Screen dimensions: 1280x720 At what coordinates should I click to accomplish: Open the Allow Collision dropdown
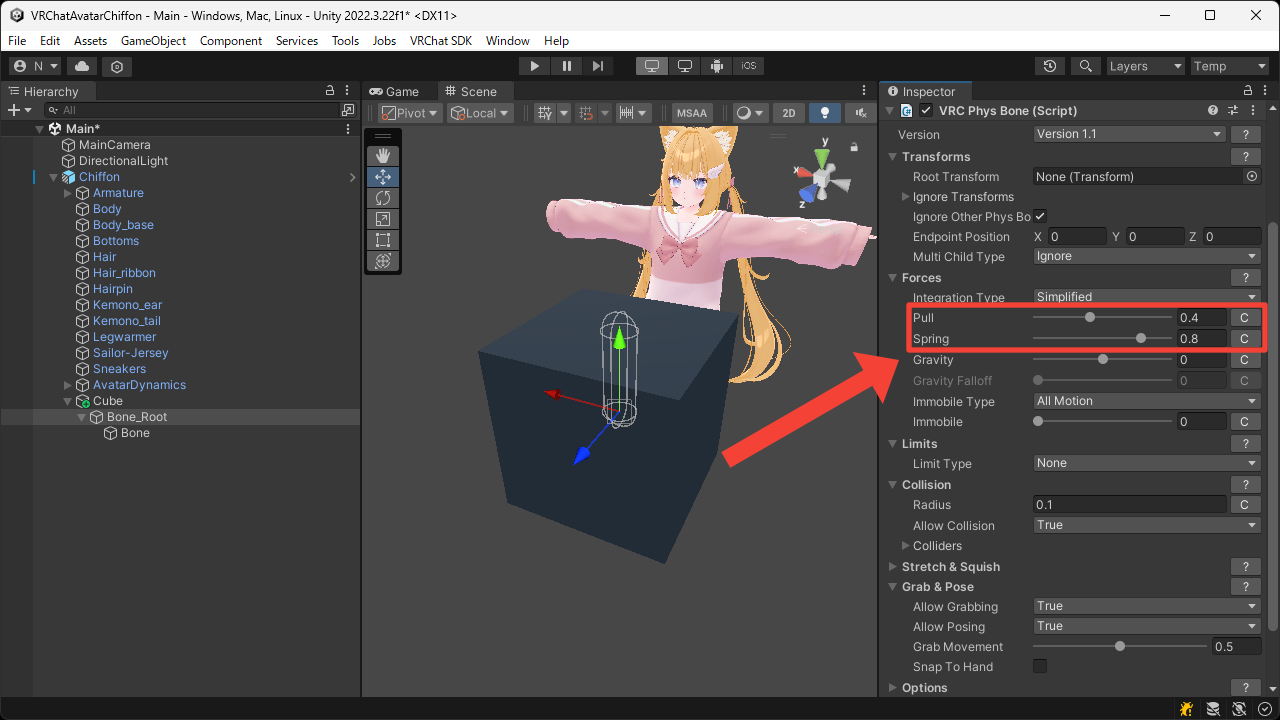point(1147,525)
